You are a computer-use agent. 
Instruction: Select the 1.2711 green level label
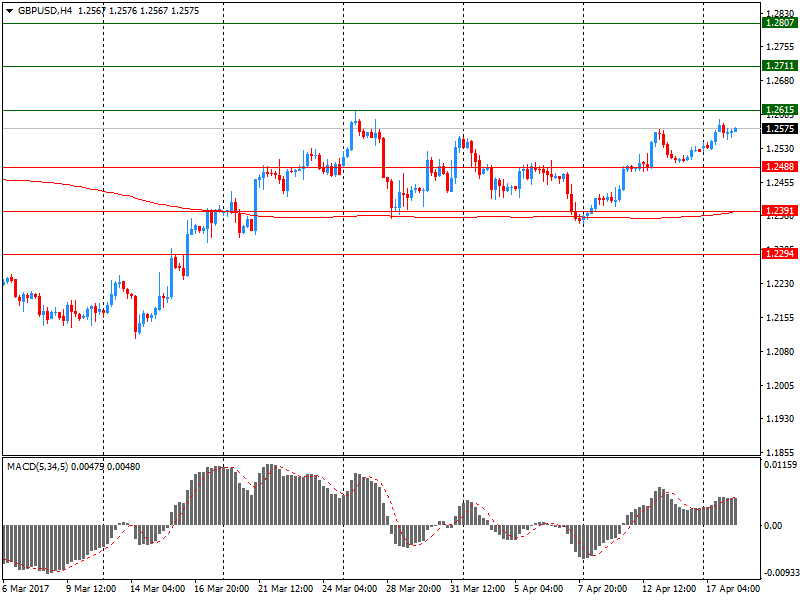780,66
